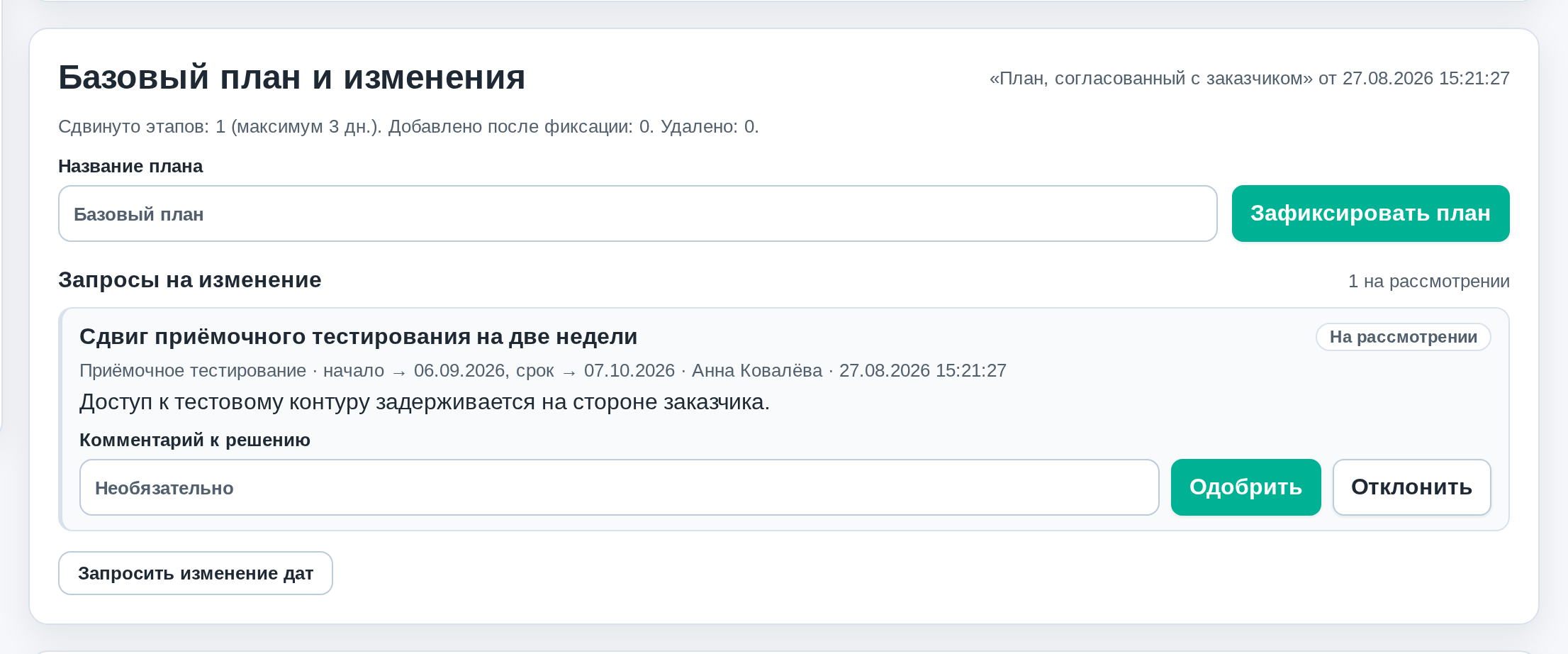Click the «Сдвинуто этапов: 1» summary line
1568x654 pixels.
tap(408, 127)
